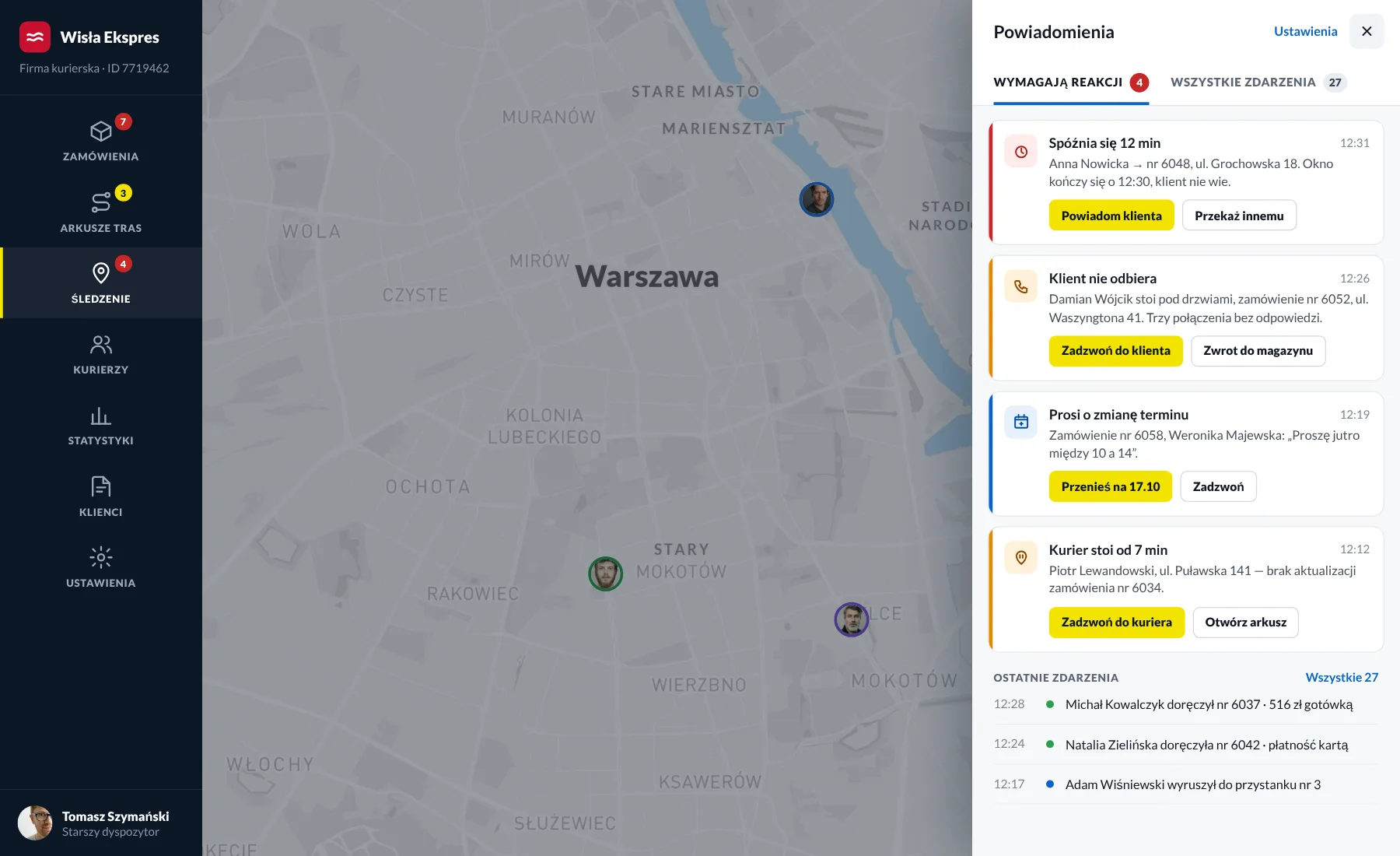
Task: Click Warszawa label on the map
Action: [x=647, y=277]
